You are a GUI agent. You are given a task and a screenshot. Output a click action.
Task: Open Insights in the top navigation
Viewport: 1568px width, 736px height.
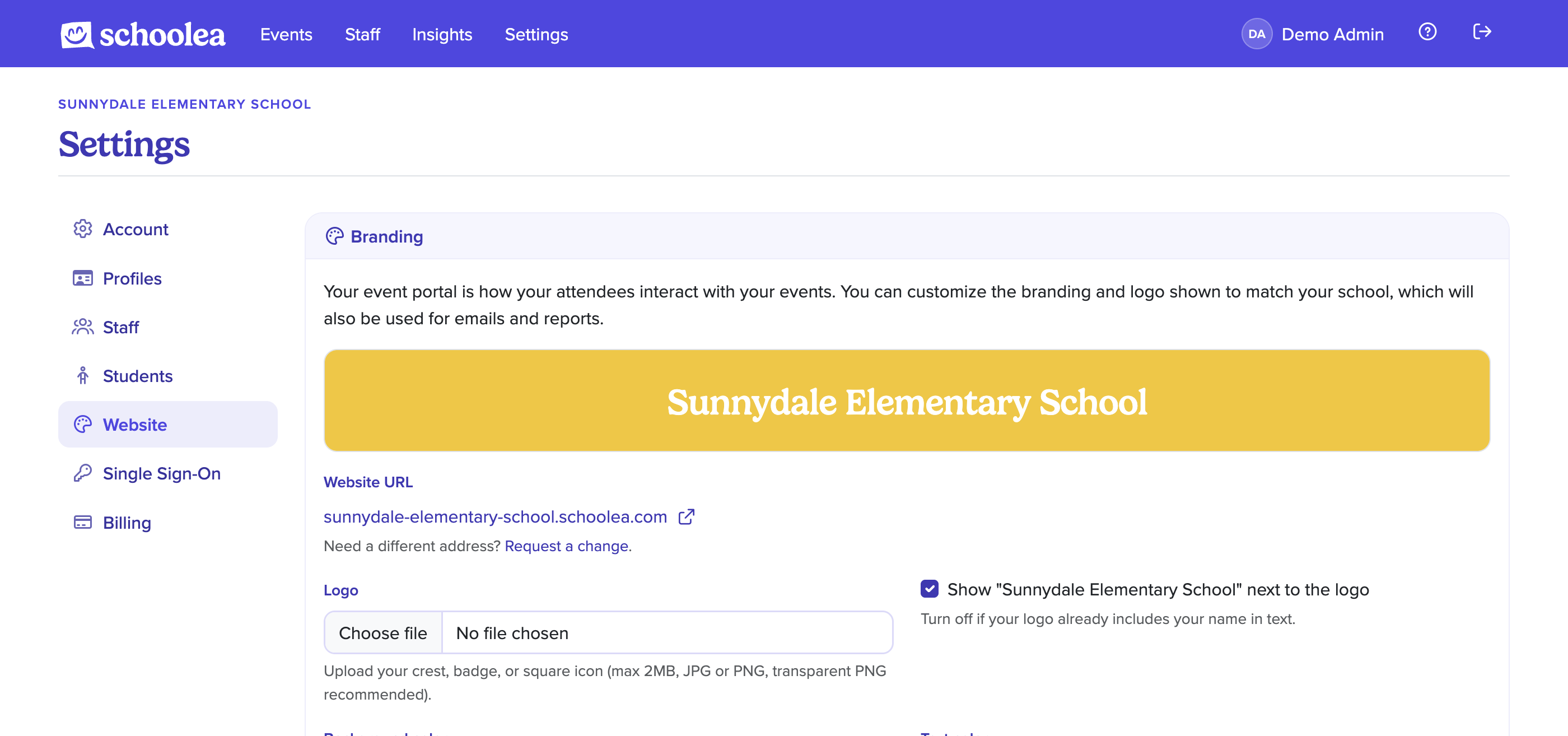tap(442, 34)
